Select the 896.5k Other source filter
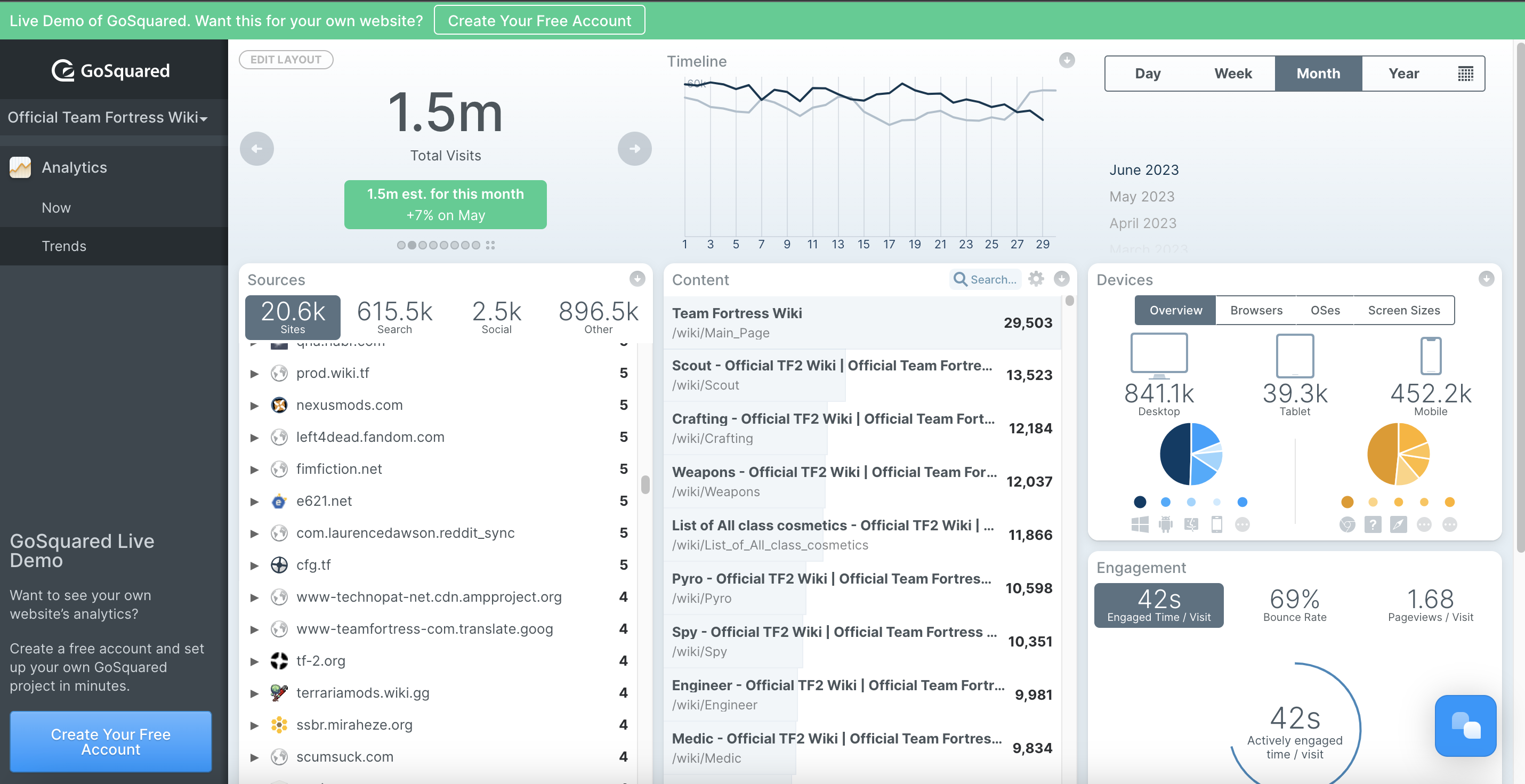The width and height of the screenshot is (1525, 784). coord(599,317)
